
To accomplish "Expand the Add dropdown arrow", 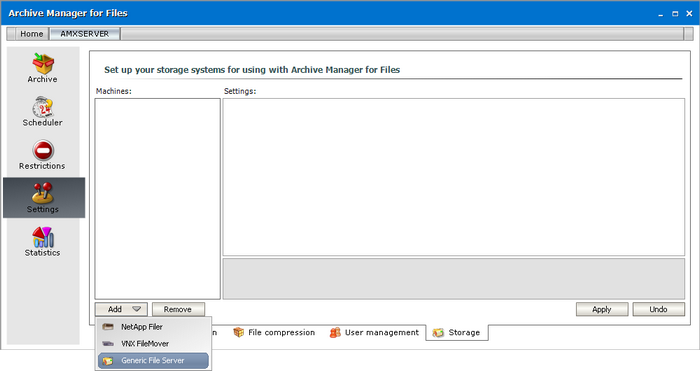I will coord(137,309).
